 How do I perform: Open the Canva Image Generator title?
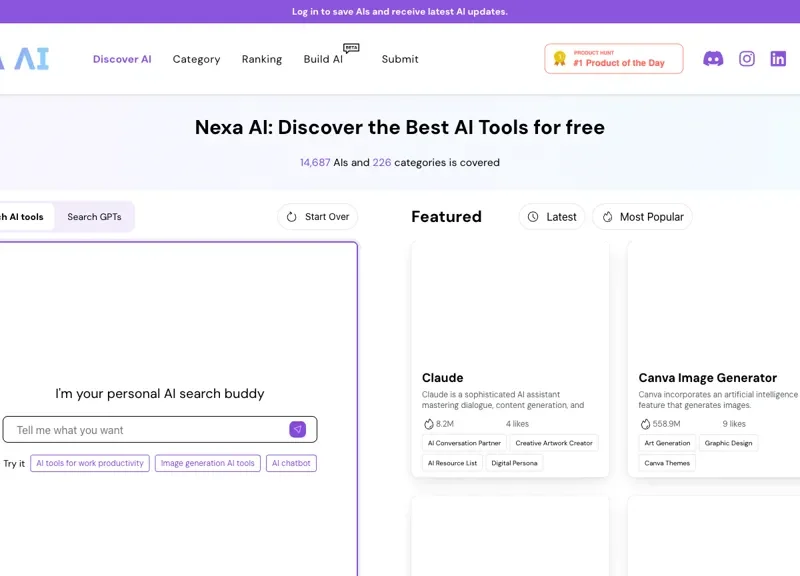tap(708, 378)
